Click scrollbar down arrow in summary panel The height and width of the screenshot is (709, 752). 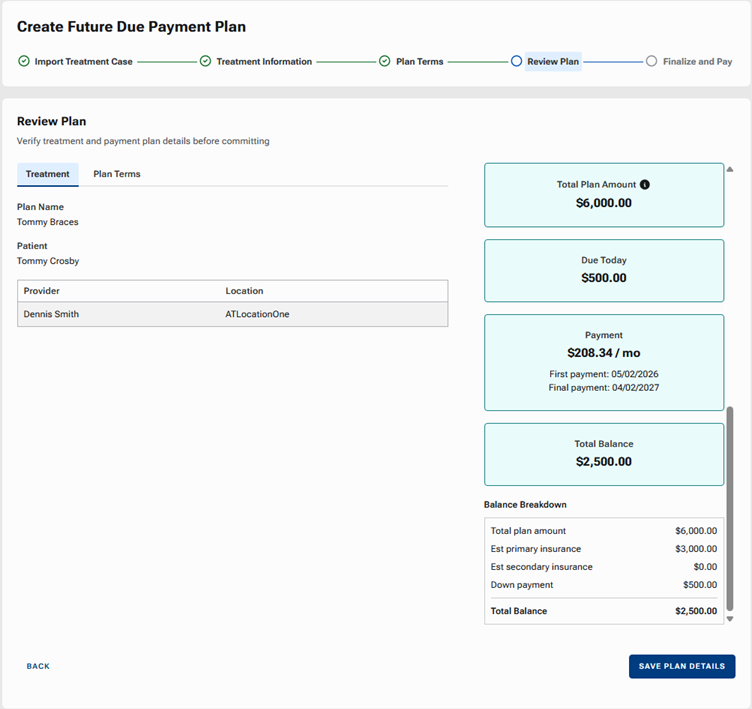pos(730,619)
